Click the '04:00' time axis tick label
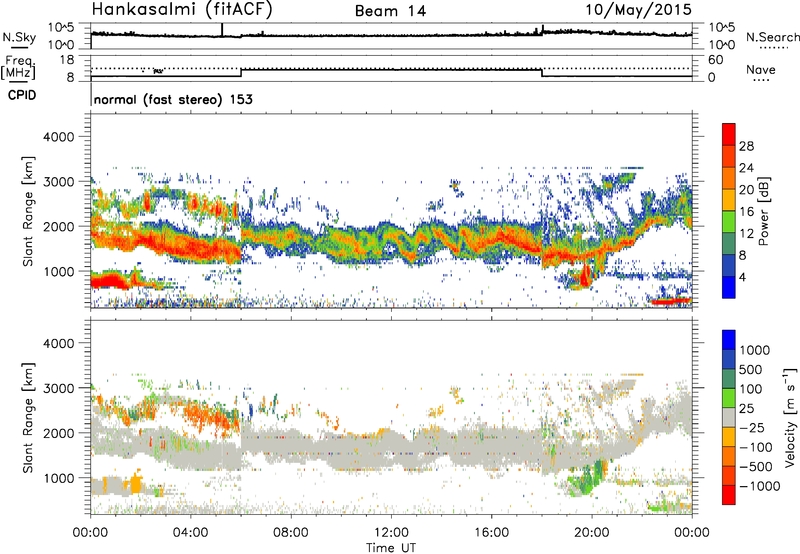 [x=191, y=533]
